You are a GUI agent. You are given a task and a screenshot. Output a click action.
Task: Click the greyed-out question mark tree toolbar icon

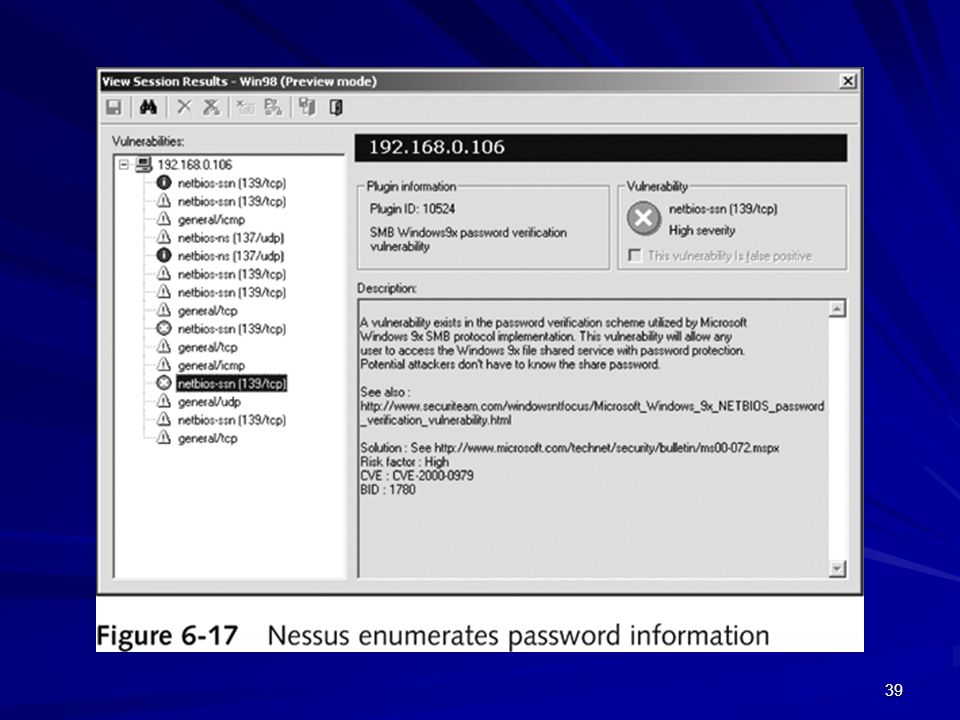pyautogui.click(x=272, y=108)
